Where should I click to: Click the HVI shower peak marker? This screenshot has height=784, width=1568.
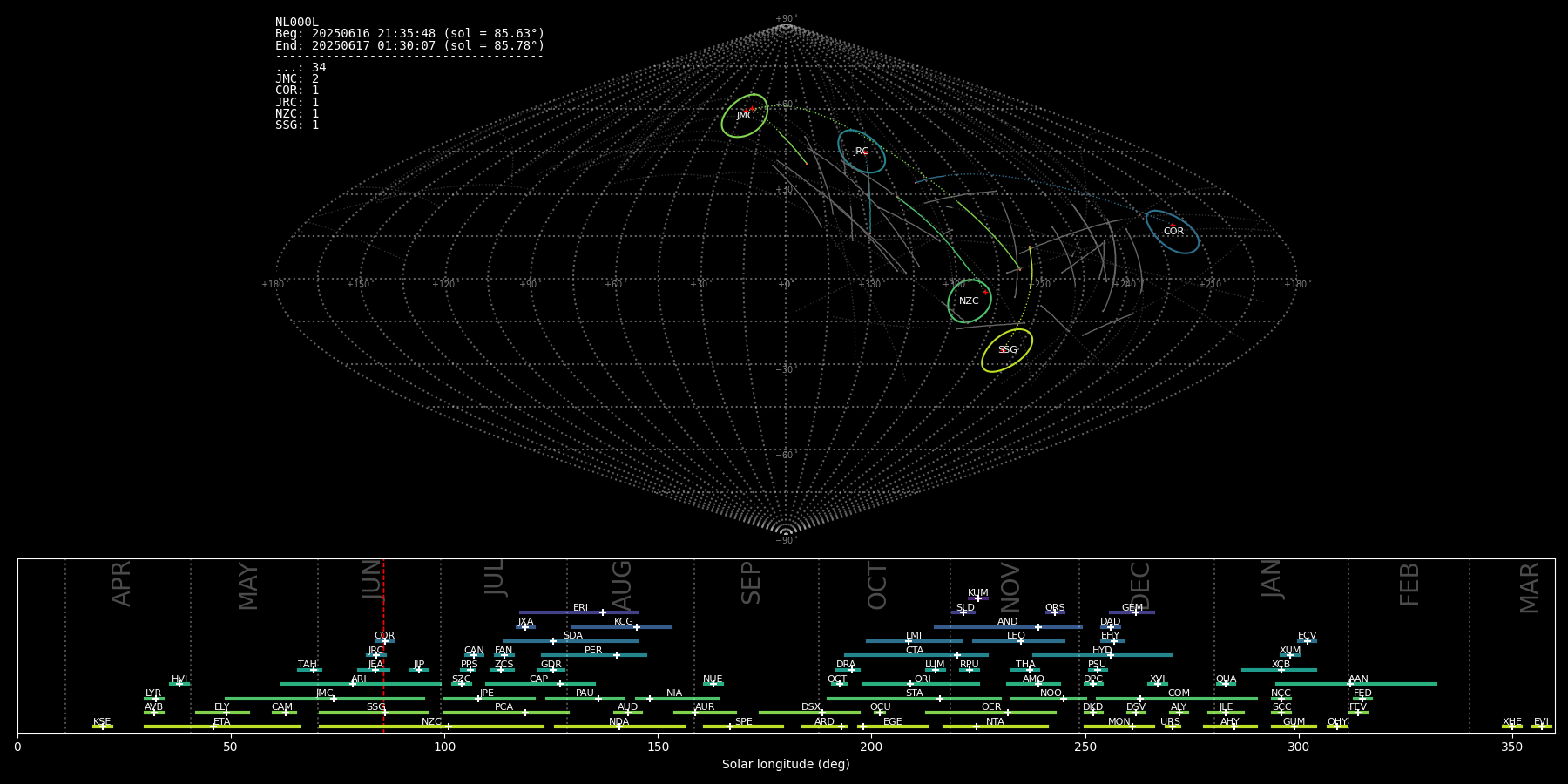[x=179, y=684]
